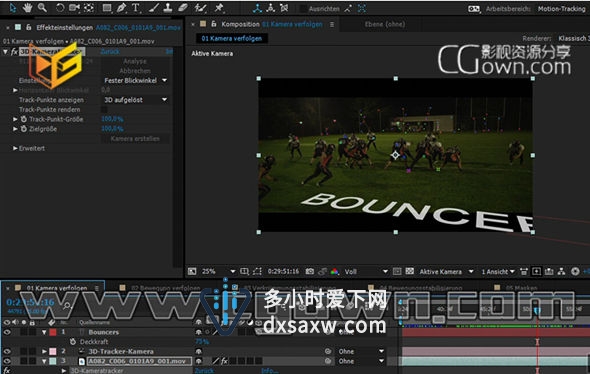The width and height of the screenshot is (590, 374).
Task: Select the Pen tool
Action: point(121,8)
